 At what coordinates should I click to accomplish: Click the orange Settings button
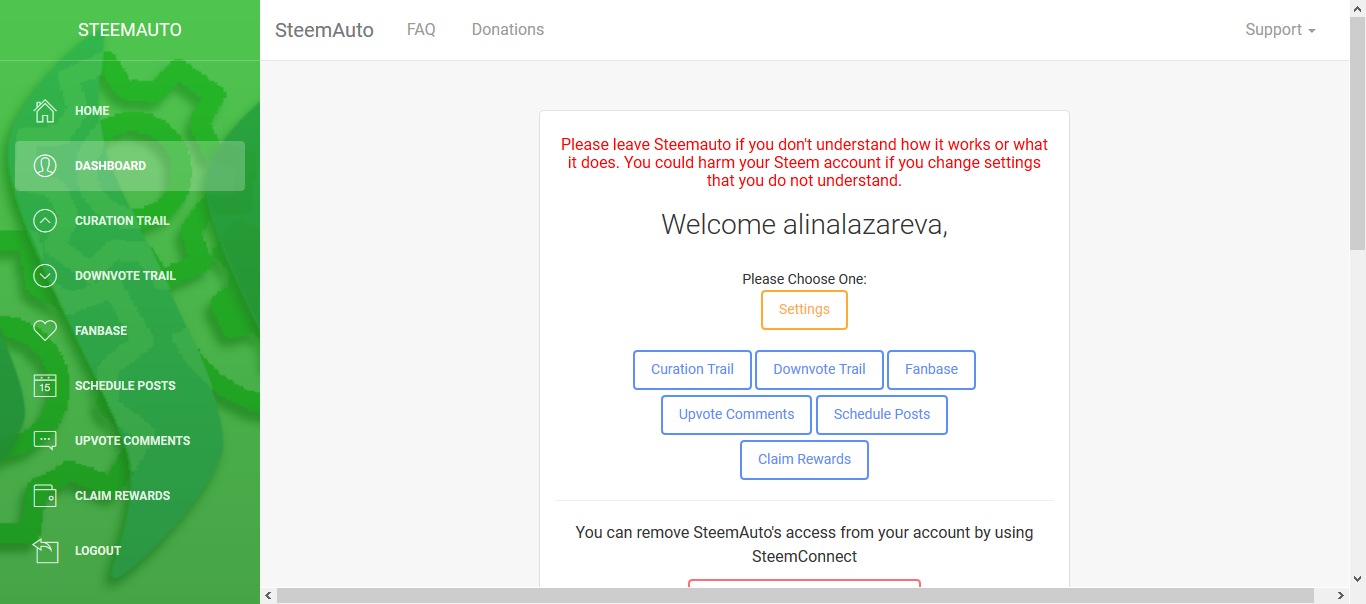pos(804,310)
